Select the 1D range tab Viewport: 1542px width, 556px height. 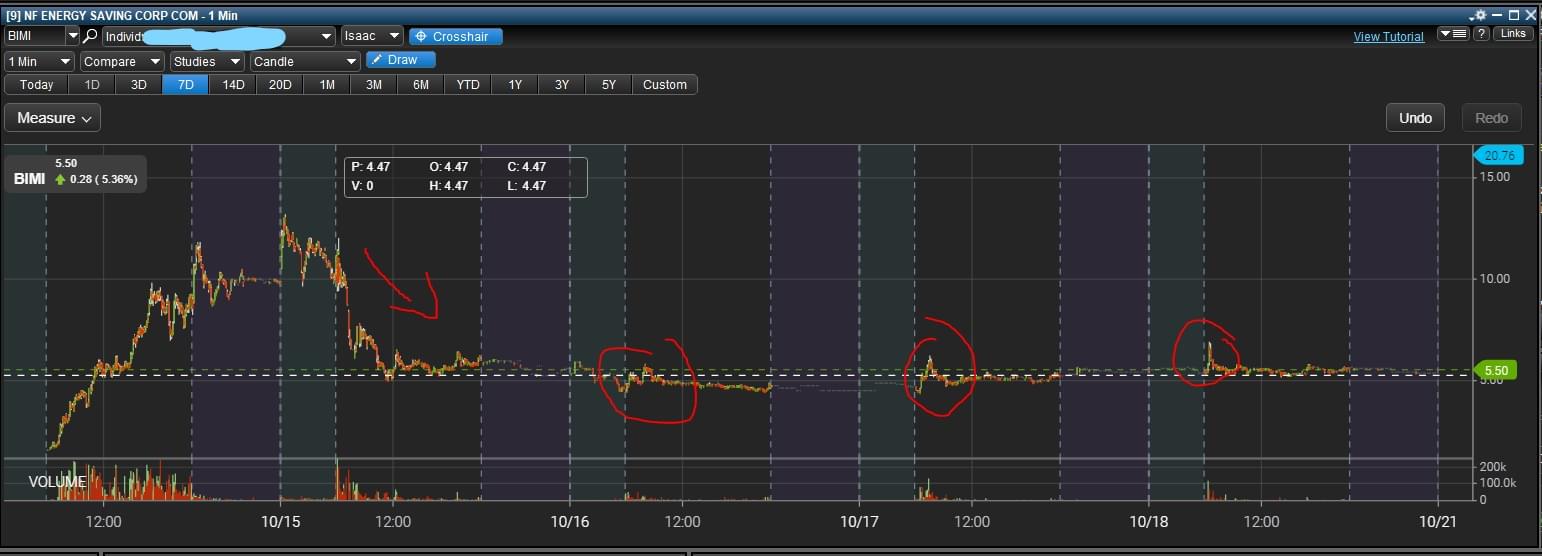coord(92,85)
